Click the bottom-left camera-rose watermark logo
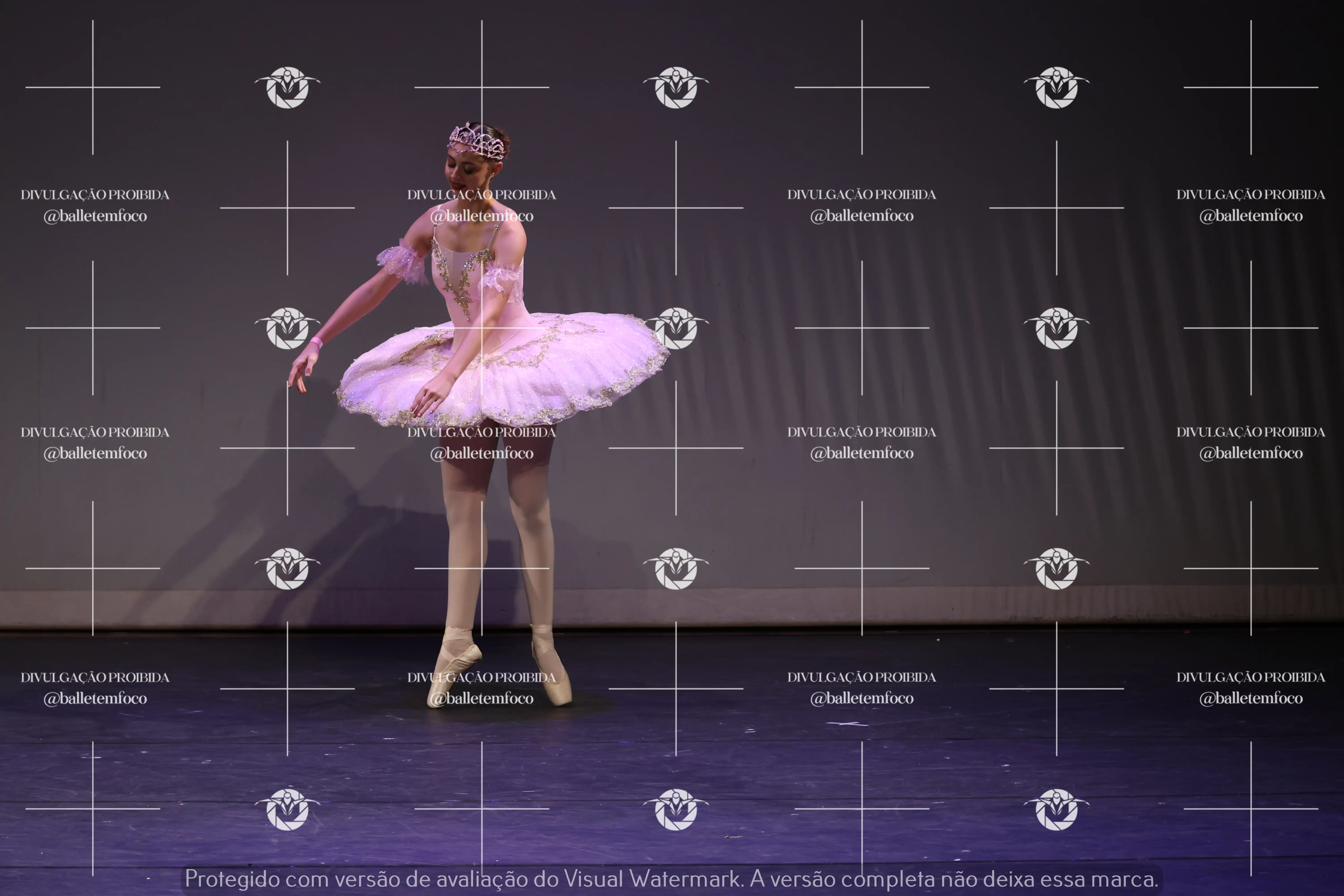 (x=287, y=809)
